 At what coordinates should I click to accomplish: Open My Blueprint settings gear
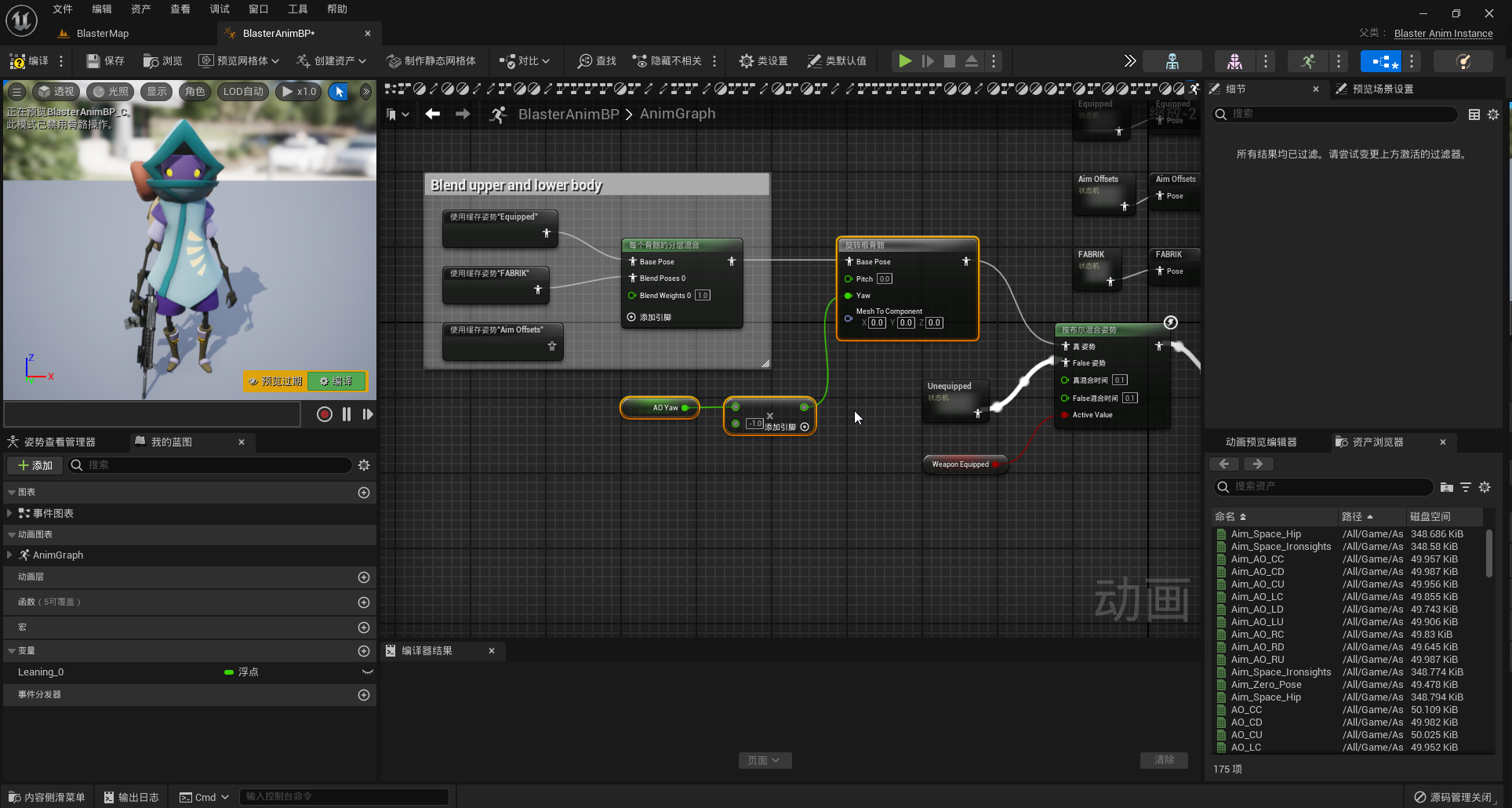364,465
